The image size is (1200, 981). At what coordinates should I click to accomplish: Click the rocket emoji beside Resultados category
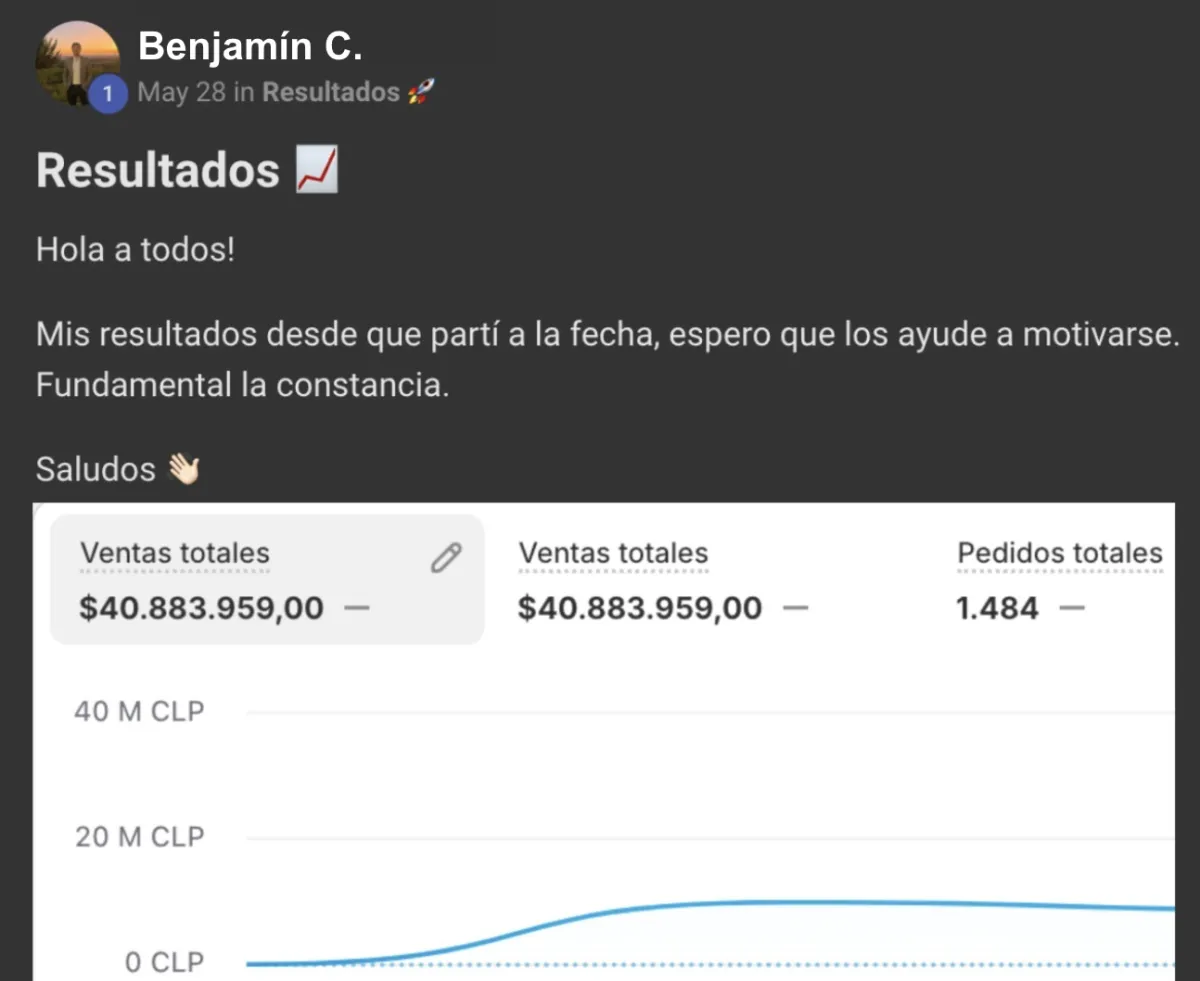pyautogui.click(x=420, y=93)
